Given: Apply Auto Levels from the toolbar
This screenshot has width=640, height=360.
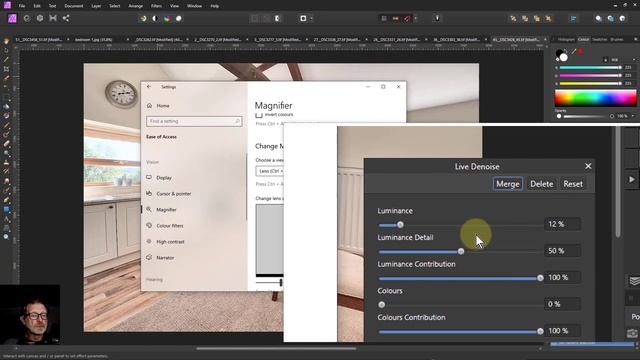Looking at the screenshot, I should click(x=143, y=19).
